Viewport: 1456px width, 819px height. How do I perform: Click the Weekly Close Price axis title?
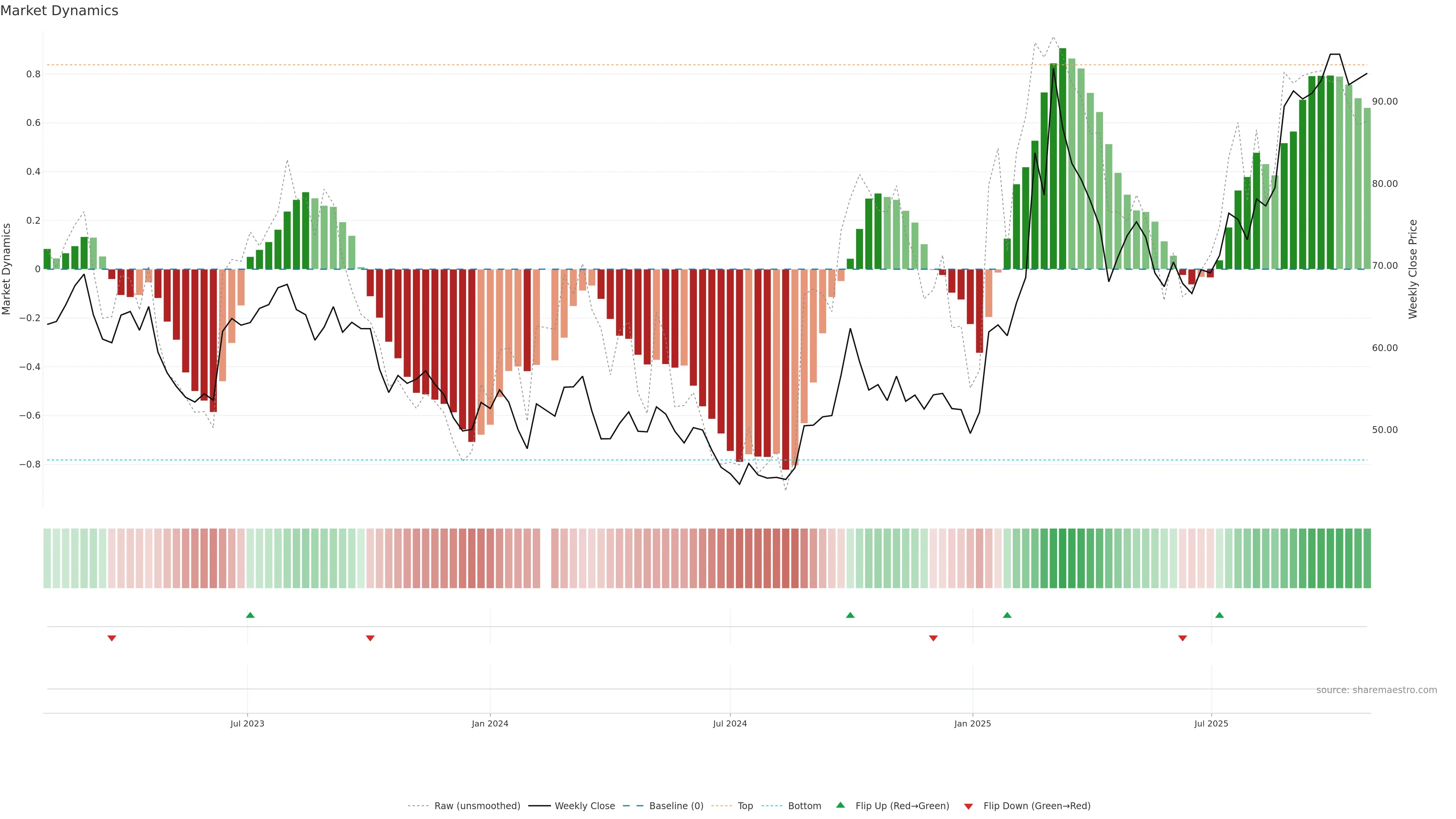pos(1412,269)
